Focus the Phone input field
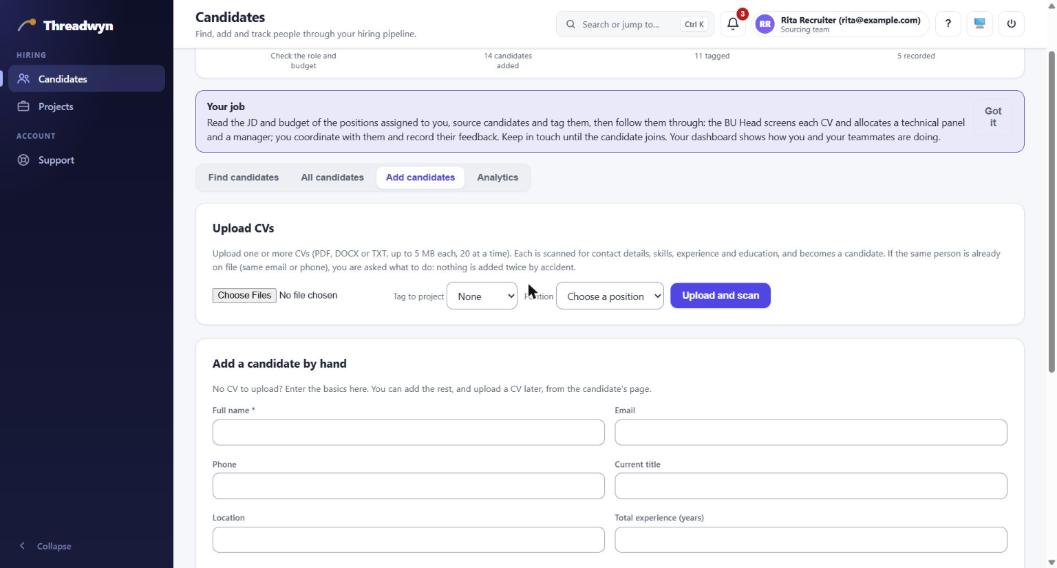 409,486
